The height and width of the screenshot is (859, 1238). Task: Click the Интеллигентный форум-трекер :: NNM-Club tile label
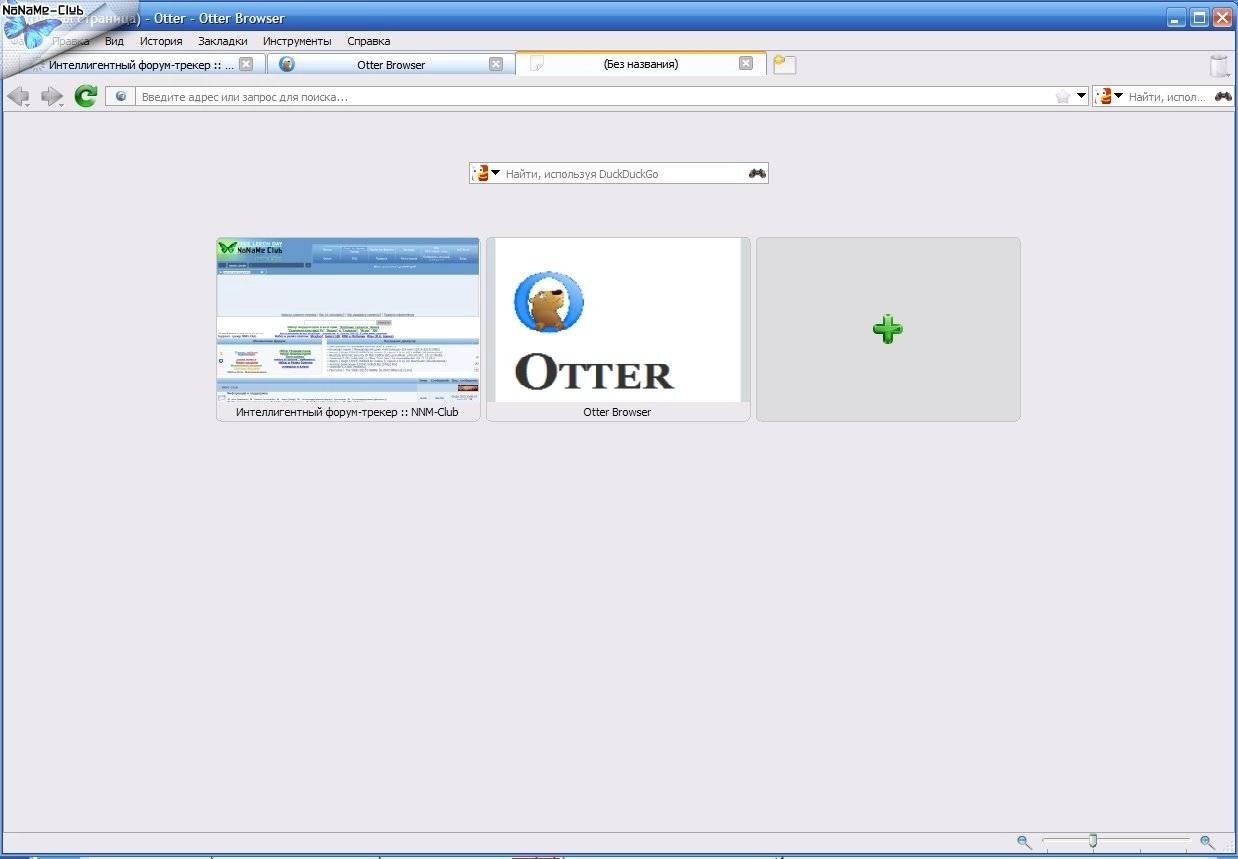point(347,412)
